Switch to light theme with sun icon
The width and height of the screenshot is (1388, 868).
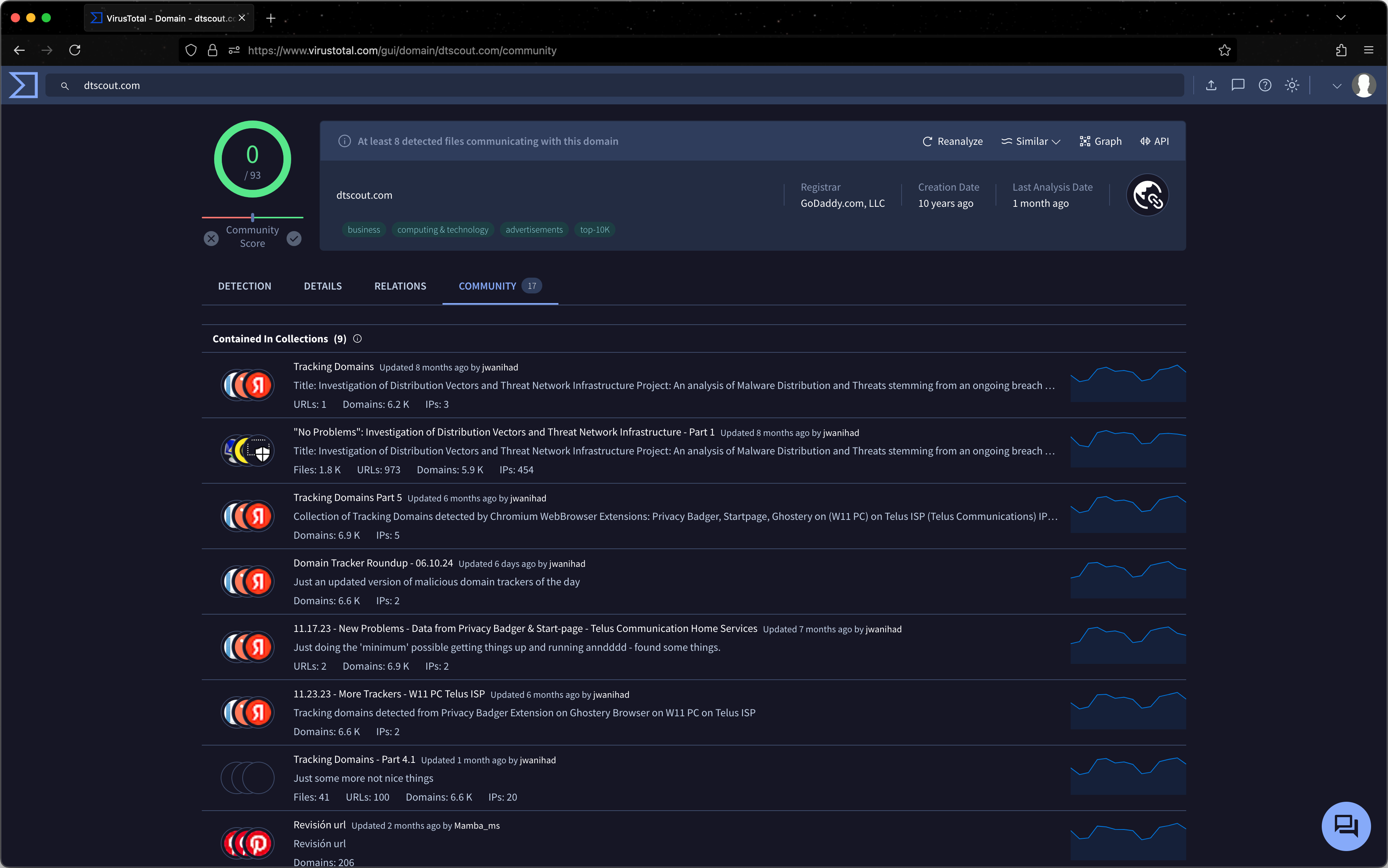click(1292, 85)
